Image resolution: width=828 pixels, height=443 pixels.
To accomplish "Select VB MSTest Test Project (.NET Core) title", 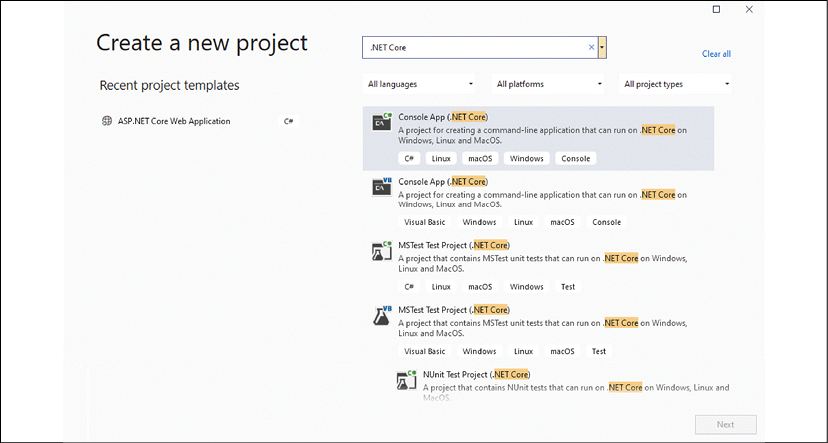I will 454,310.
